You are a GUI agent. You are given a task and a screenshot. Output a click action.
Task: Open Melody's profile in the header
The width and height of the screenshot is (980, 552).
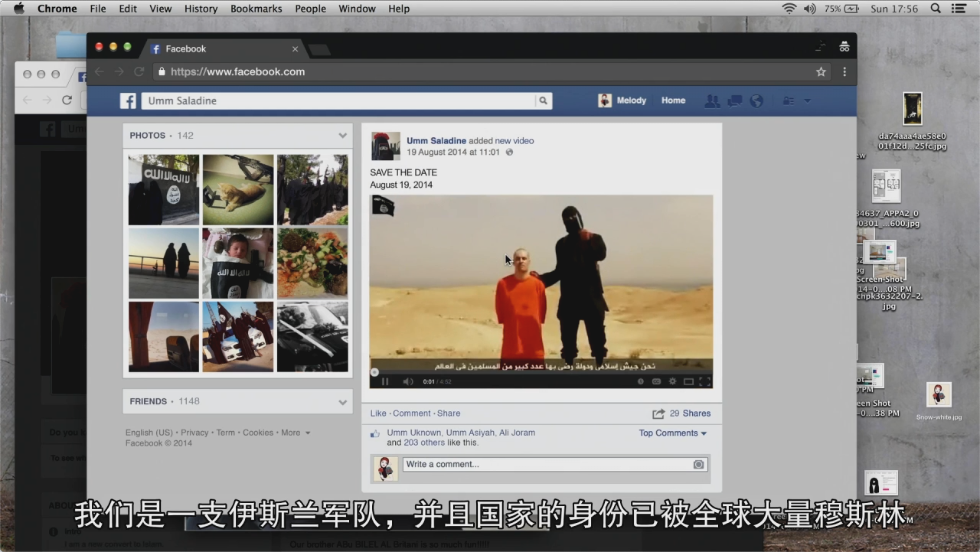tap(622, 101)
